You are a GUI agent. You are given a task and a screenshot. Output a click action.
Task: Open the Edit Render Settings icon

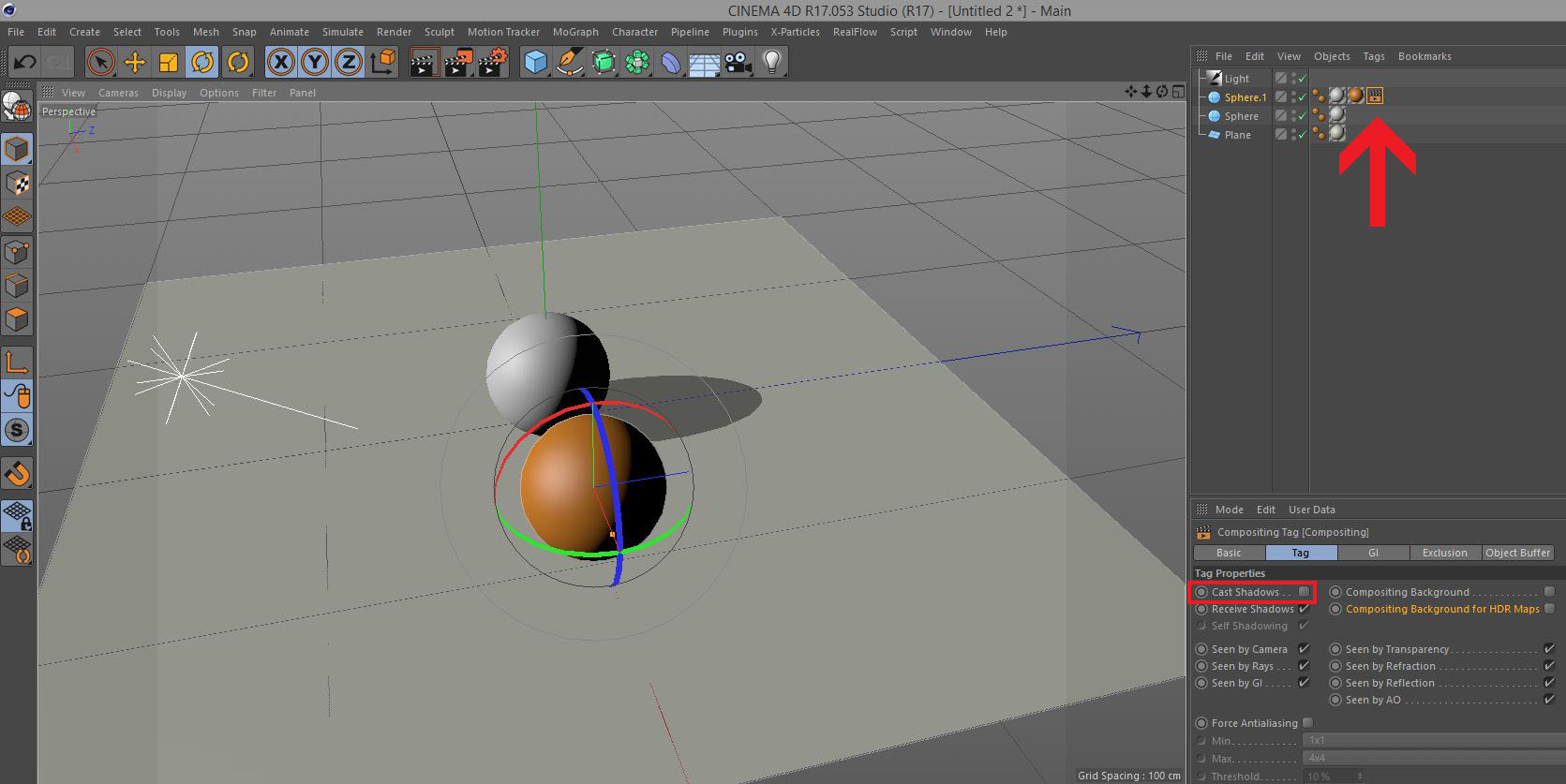point(493,63)
